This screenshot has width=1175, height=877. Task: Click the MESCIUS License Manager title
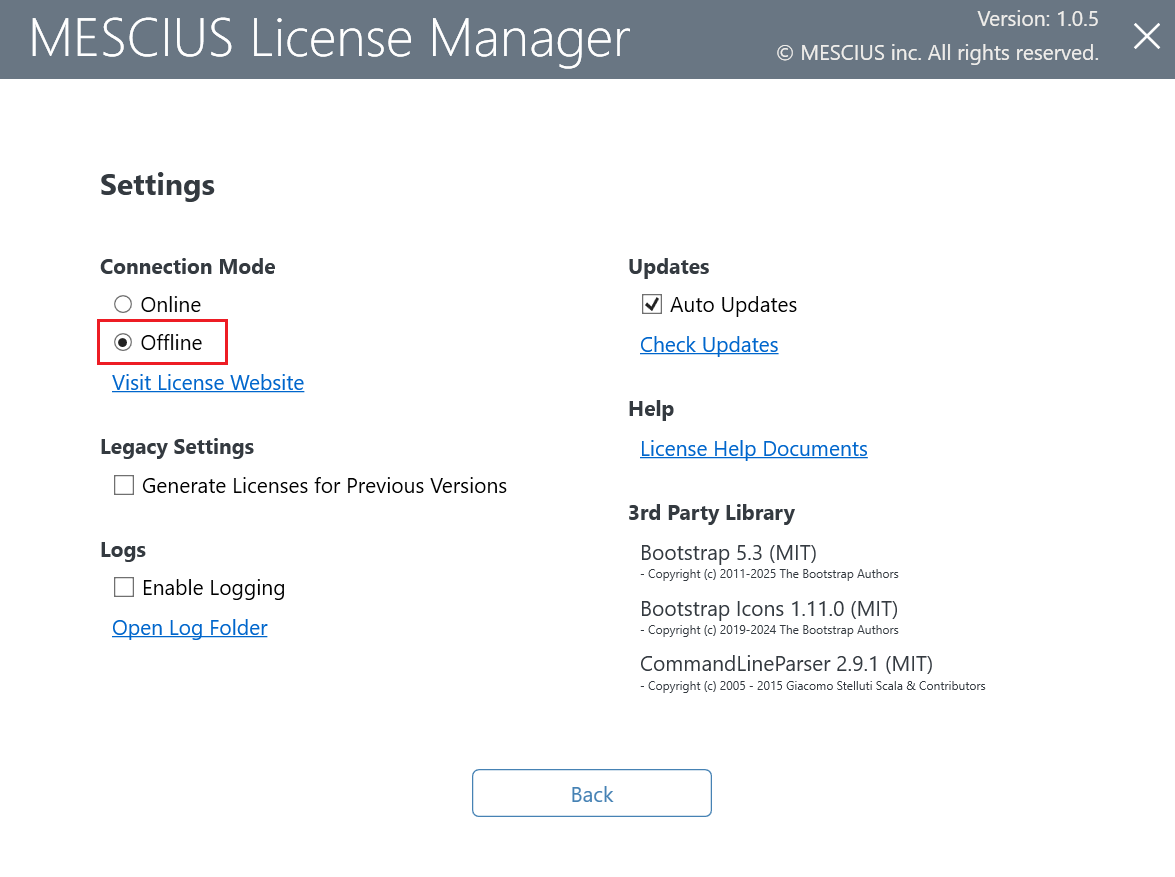(x=330, y=38)
